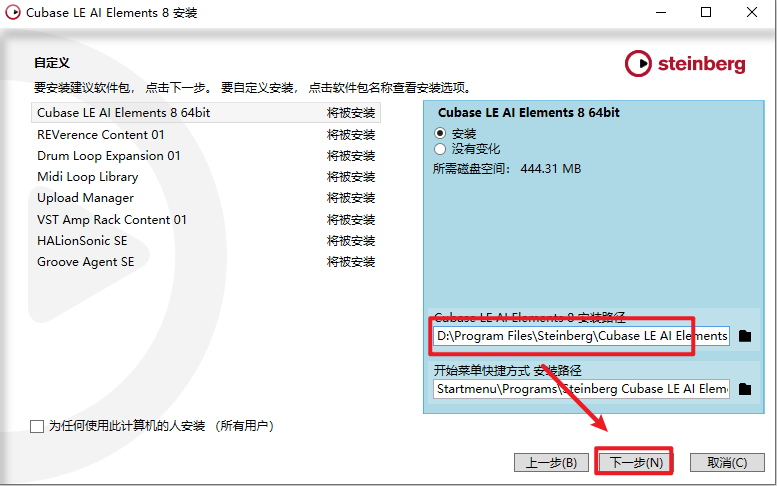Select Cubase LE AI Elements 8 64bit package

click(123, 113)
